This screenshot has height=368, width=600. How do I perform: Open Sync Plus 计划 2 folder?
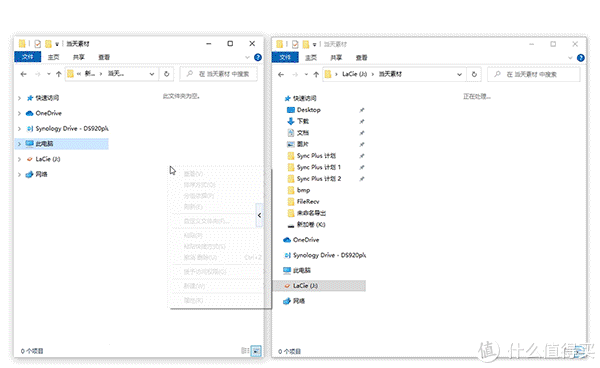(314, 179)
